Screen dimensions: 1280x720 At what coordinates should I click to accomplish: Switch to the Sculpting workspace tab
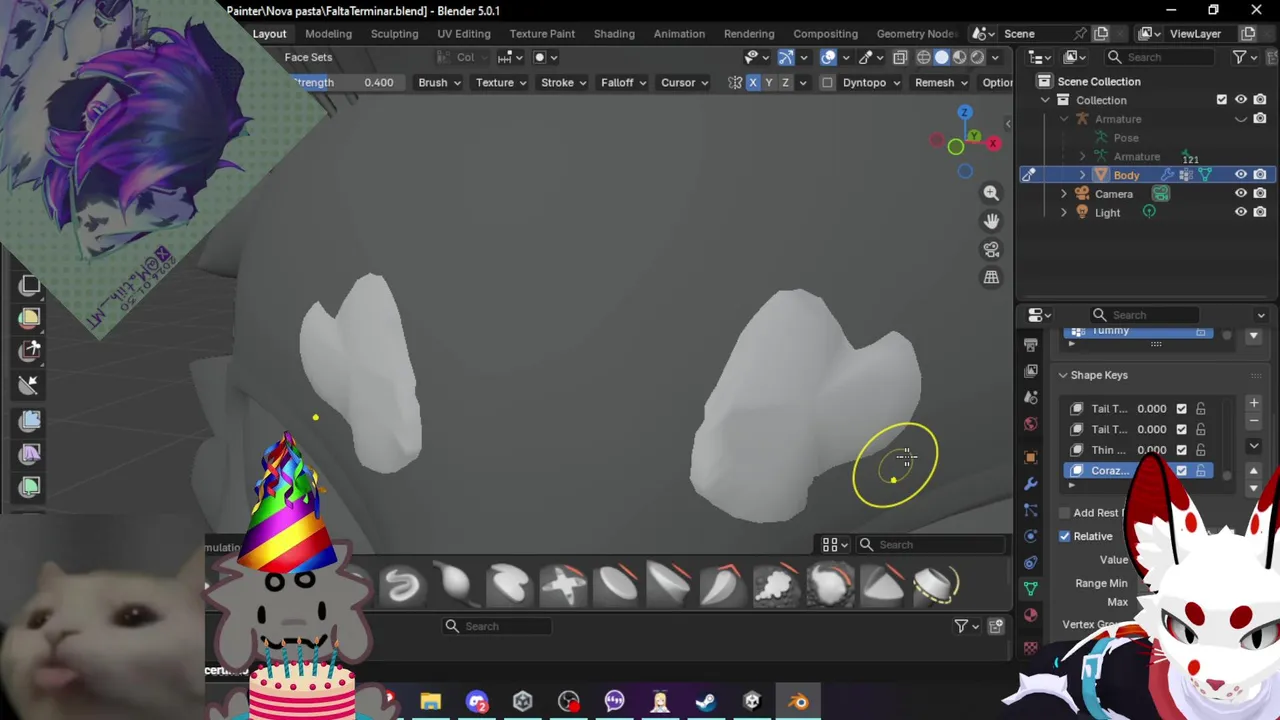pos(394,33)
